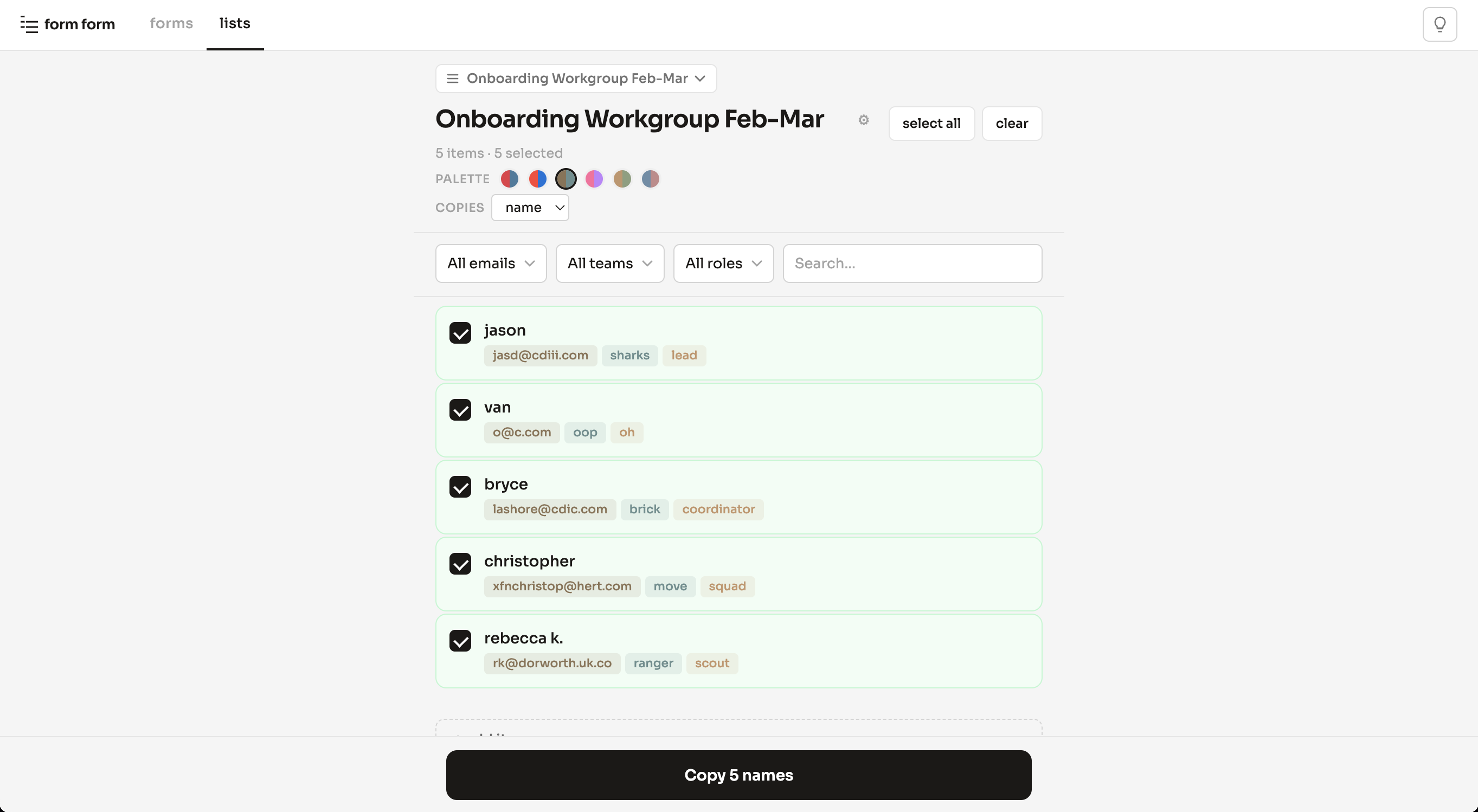Click the settings gear beside the title
1478x812 pixels.
point(864,120)
